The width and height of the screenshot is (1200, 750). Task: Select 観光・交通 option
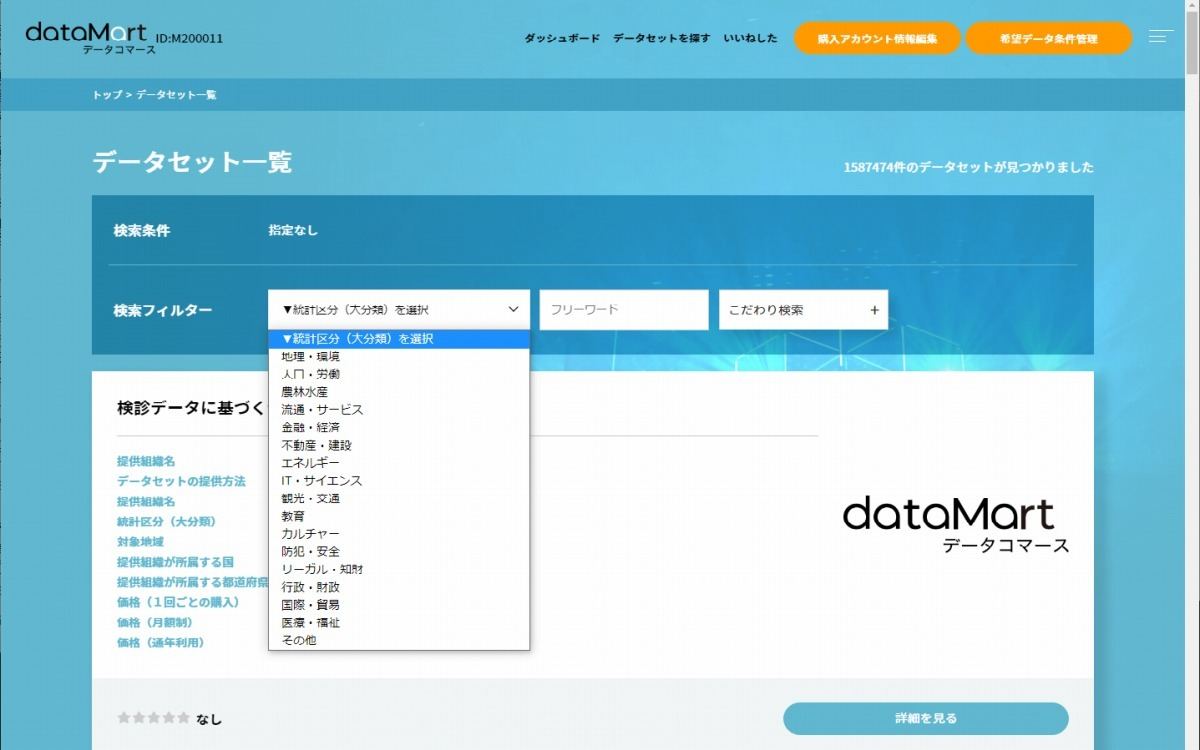click(x=399, y=498)
